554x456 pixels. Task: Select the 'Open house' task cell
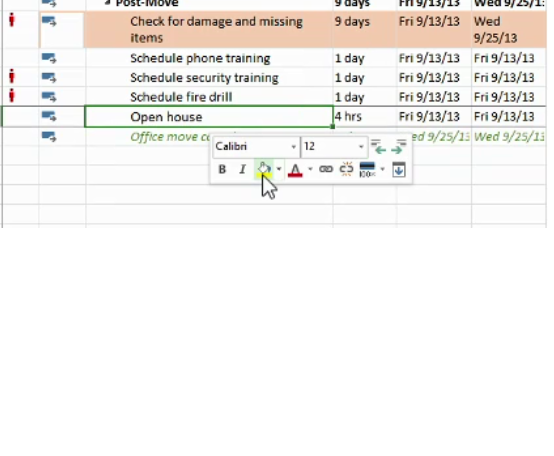209,117
